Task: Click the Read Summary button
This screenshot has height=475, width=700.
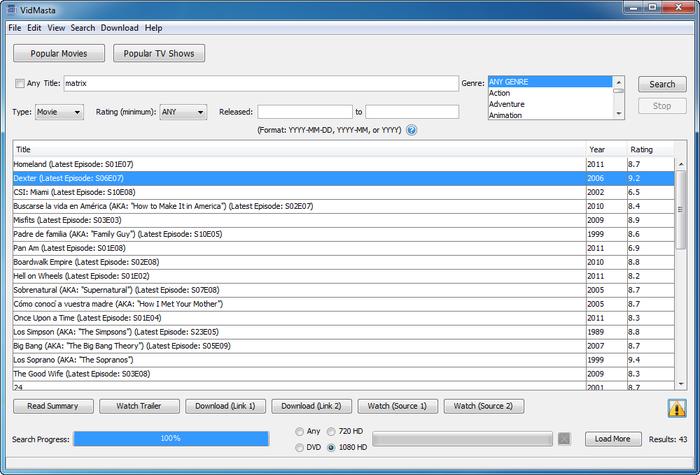Action: (53, 406)
